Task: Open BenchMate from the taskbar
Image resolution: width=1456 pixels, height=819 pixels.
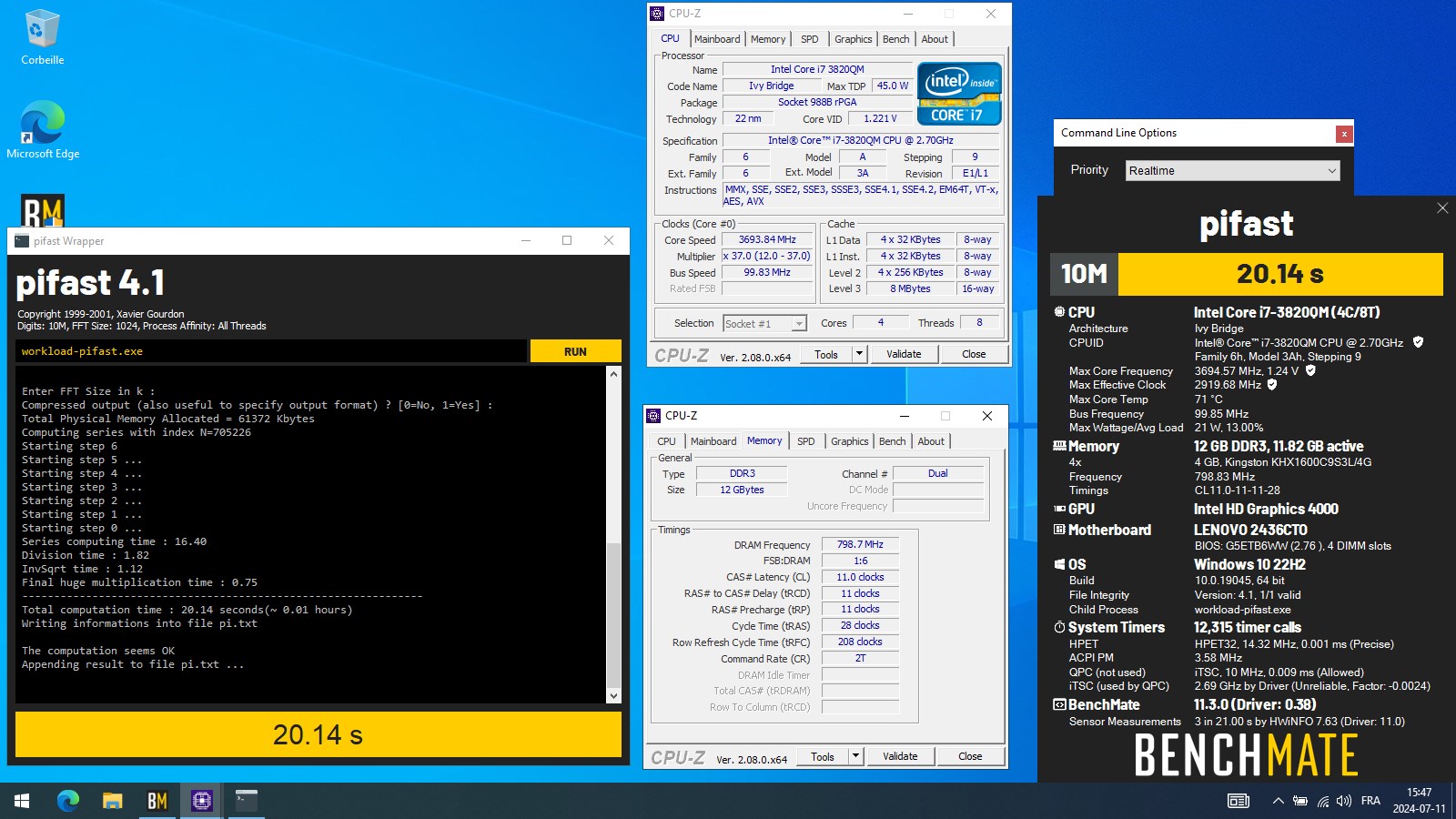Action: (x=157, y=801)
